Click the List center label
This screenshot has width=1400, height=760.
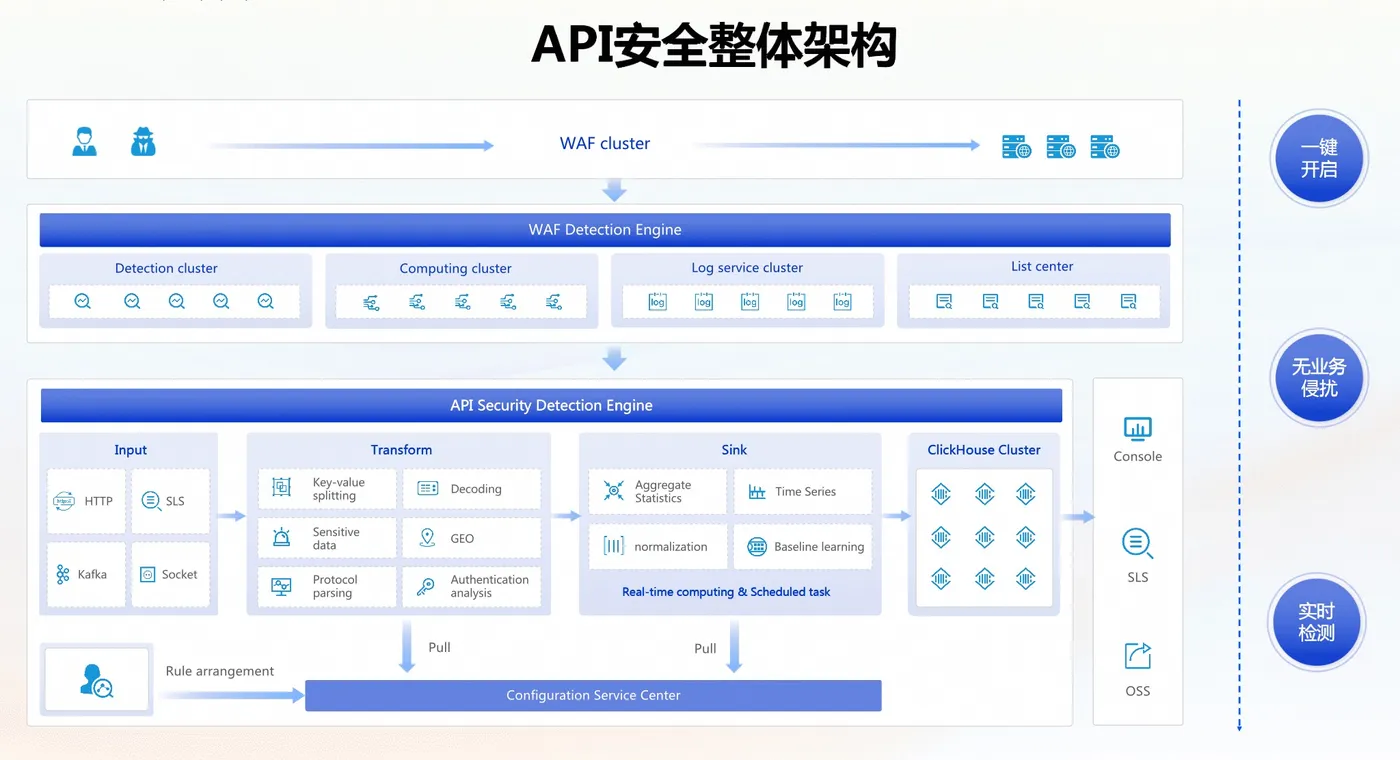click(x=1042, y=266)
